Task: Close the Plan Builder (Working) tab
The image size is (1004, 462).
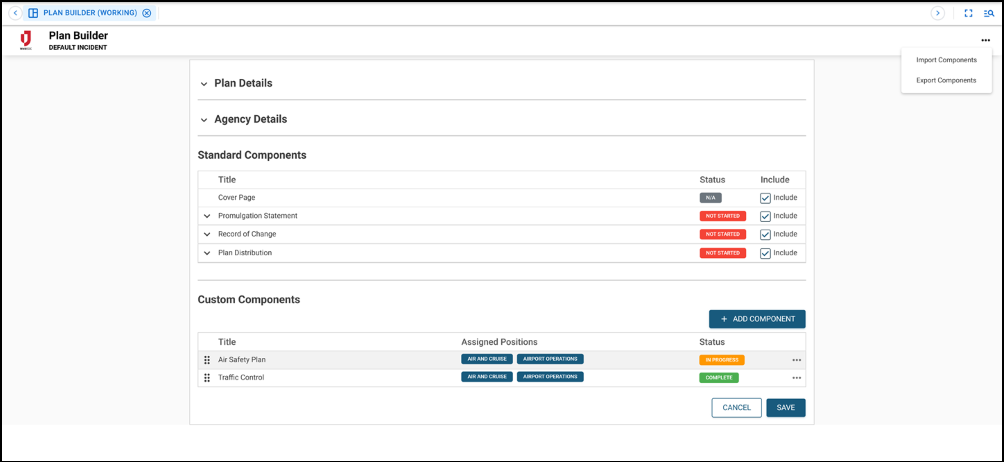Action: (147, 13)
